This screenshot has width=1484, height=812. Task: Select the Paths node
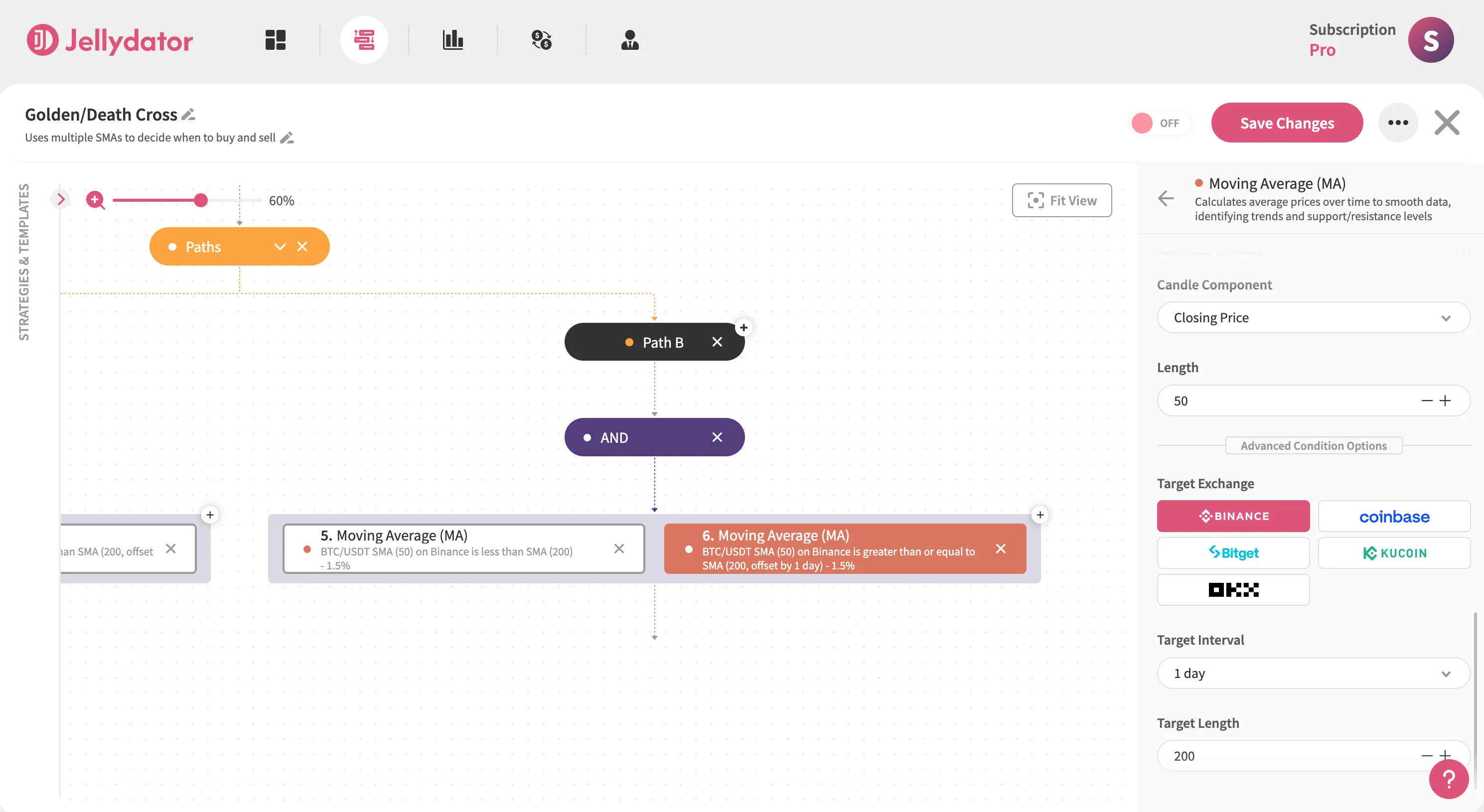[239, 247]
